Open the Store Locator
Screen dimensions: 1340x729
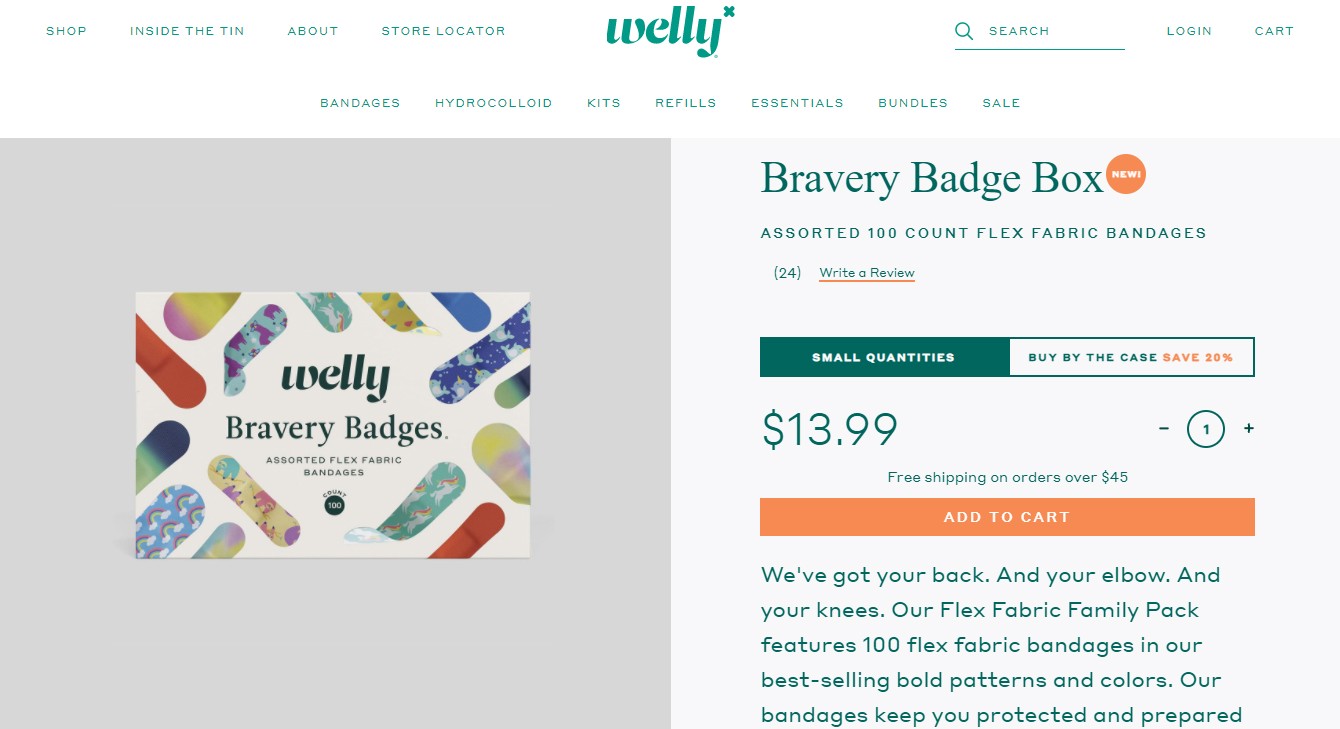point(443,31)
